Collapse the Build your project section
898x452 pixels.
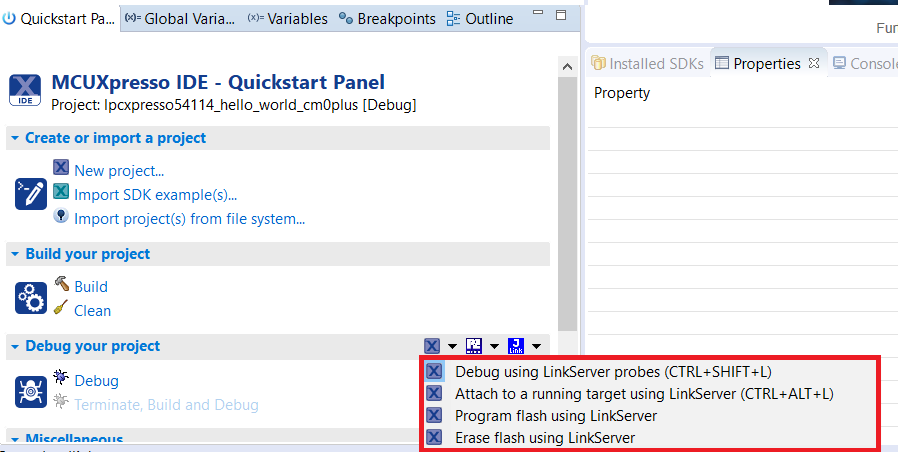pyautogui.click(x=15, y=254)
